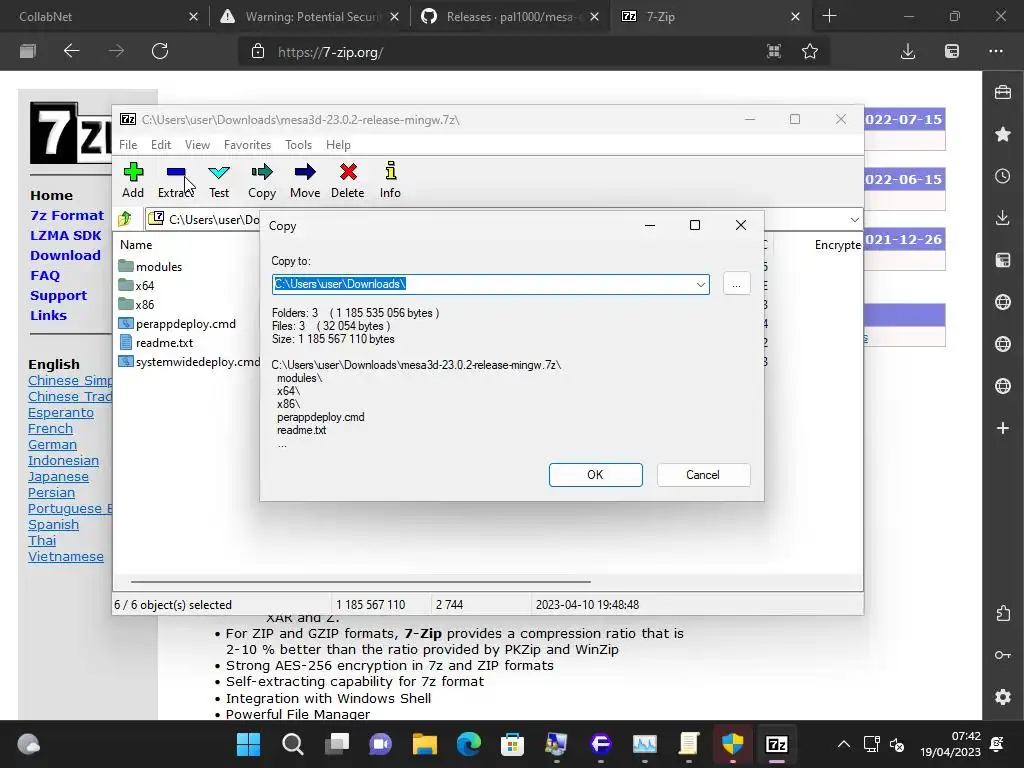Open a new browser tab
This screenshot has width=1024, height=768.
pos(829,16)
